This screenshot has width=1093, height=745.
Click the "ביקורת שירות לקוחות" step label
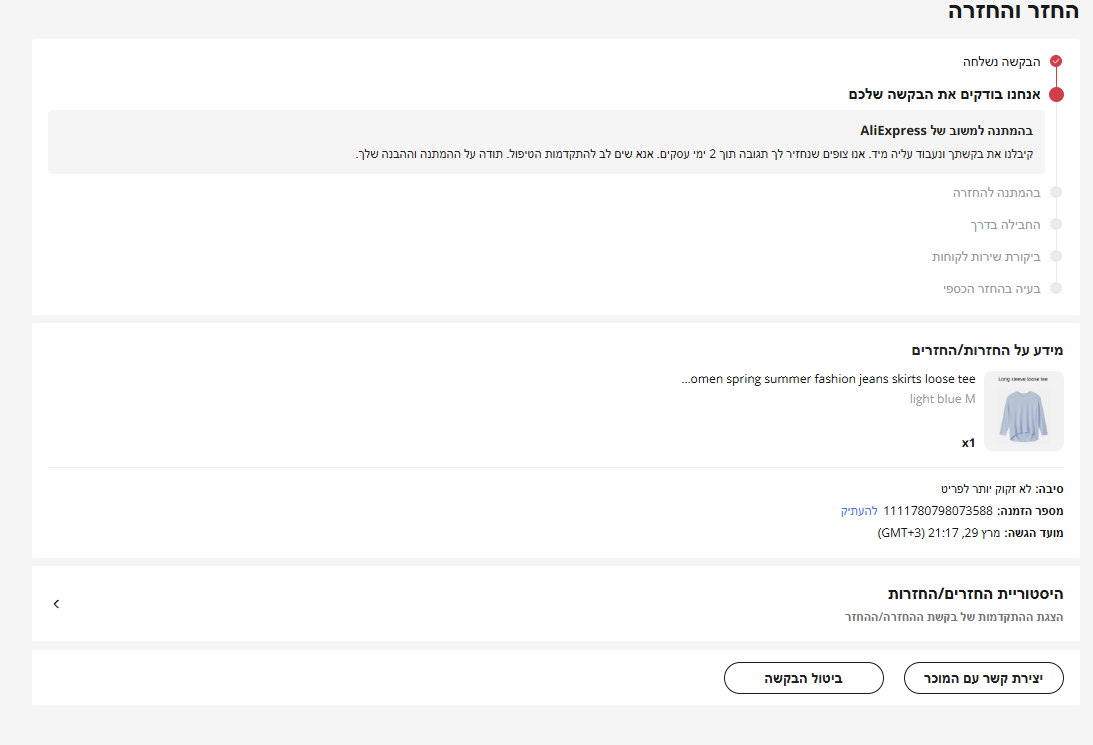tap(986, 257)
